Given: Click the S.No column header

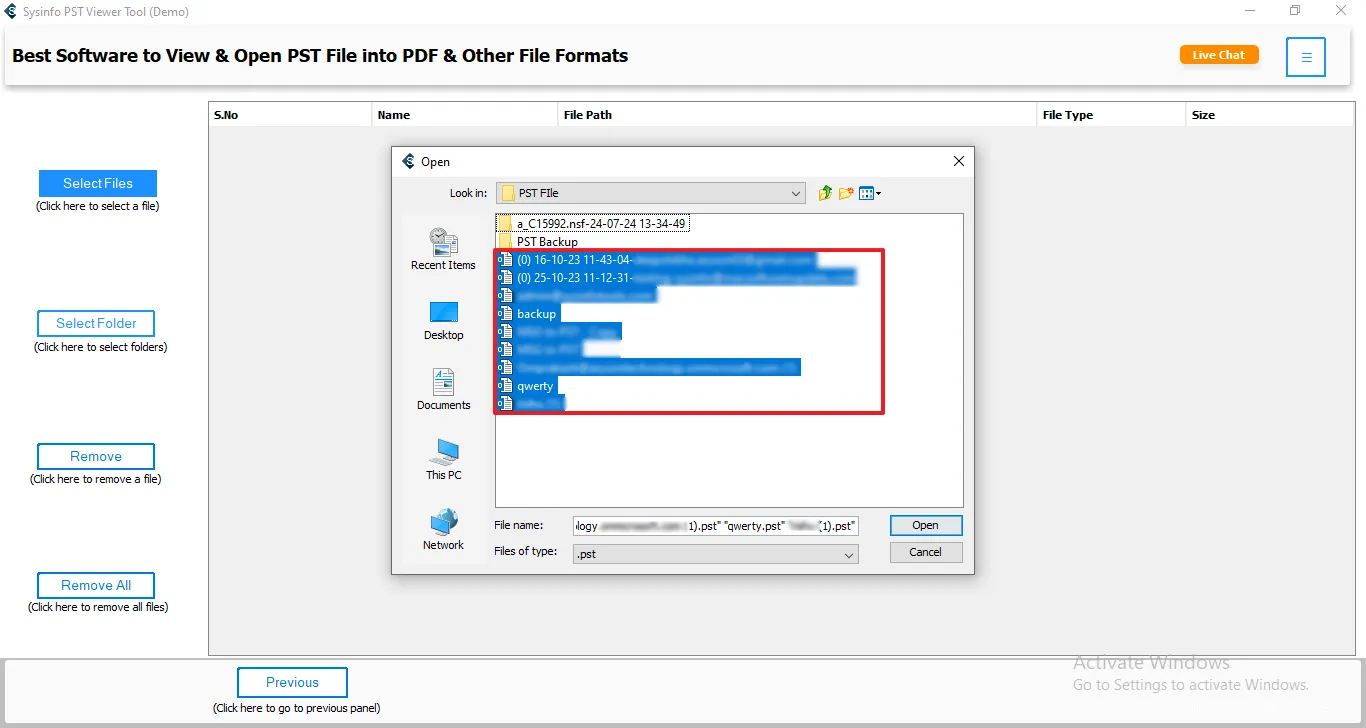Looking at the screenshot, I should pyautogui.click(x=290, y=115).
